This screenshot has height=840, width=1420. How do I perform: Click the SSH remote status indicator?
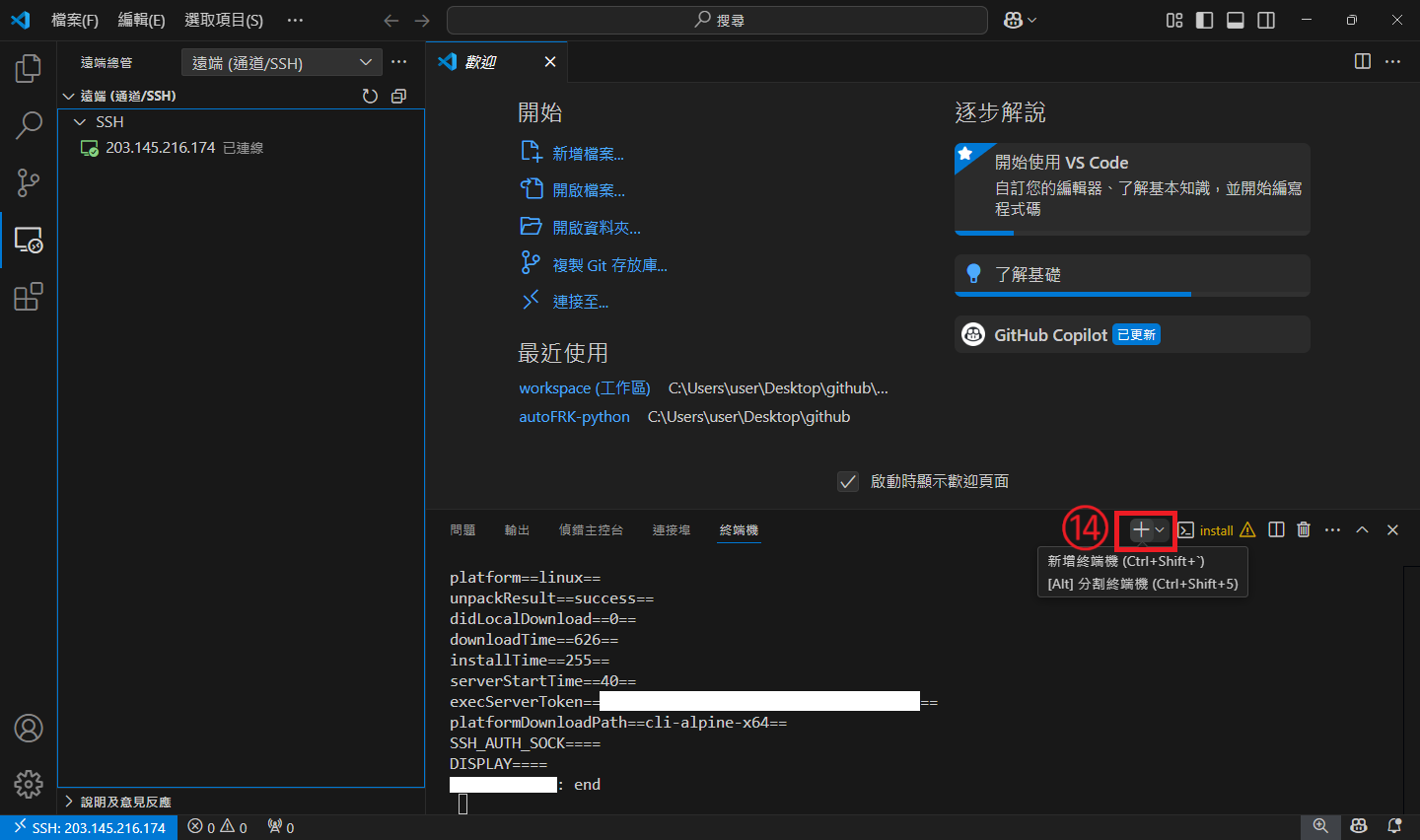click(x=89, y=828)
